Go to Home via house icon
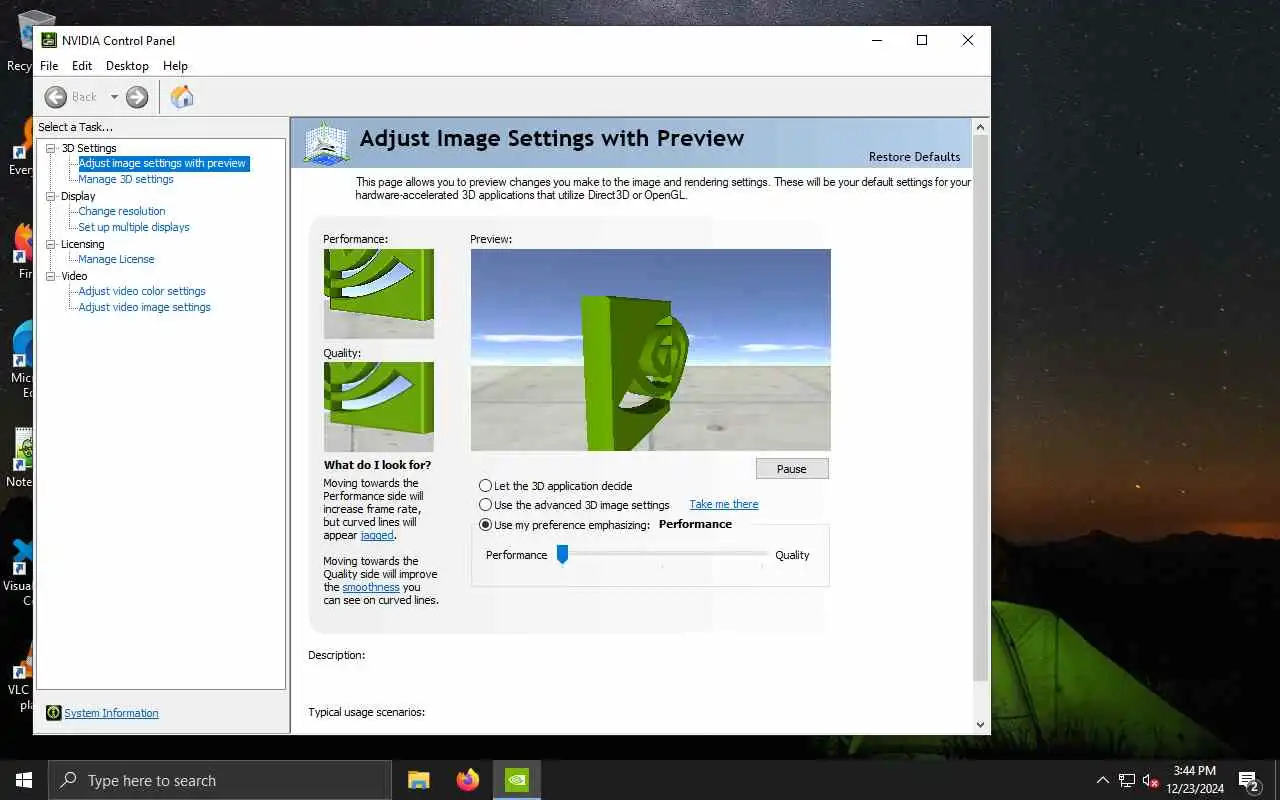The width and height of the screenshot is (1280, 800). click(182, 97)
